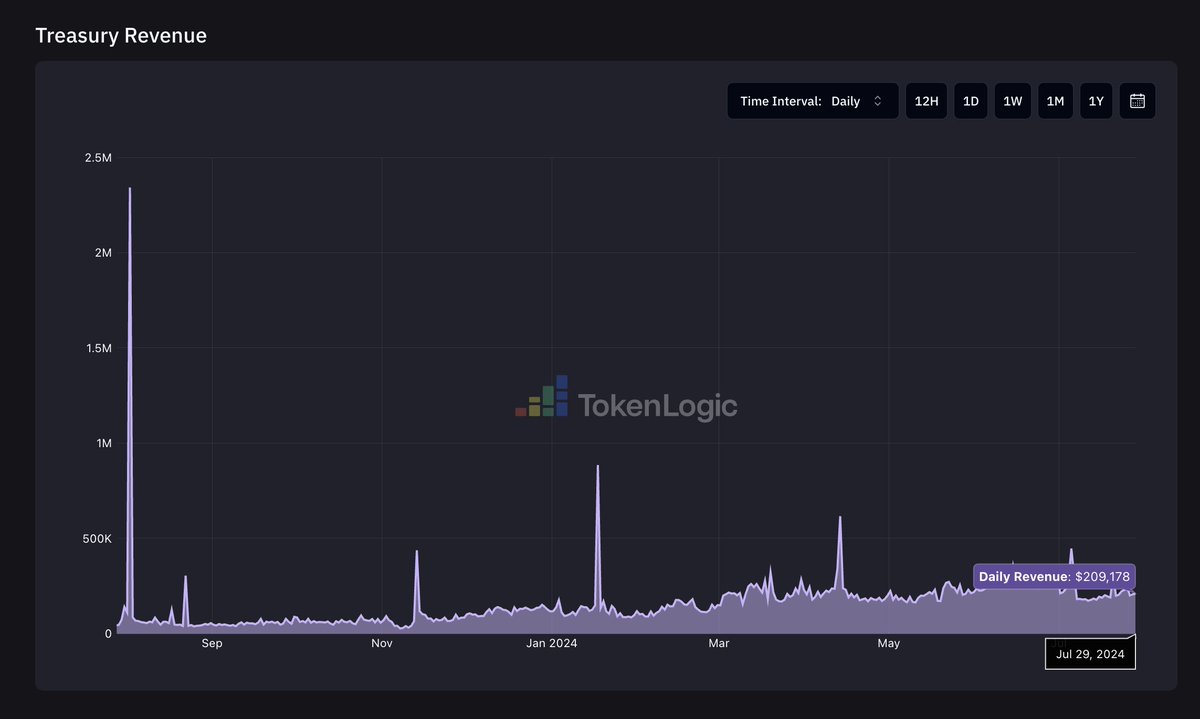Click the 500K y-axis gridline label
Image resolution: width=1200 pixels, height=719 pixels.
tap(97, 538)
